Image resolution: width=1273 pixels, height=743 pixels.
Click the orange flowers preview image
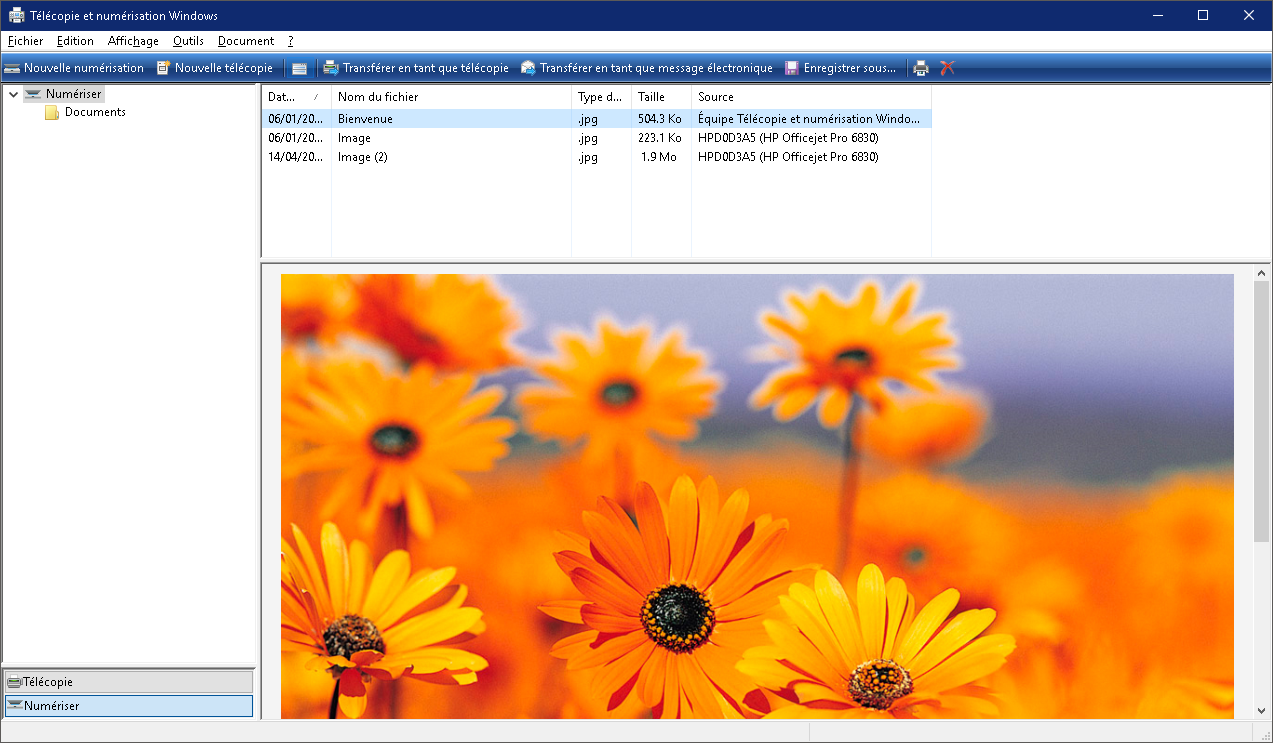click(757, 496)
